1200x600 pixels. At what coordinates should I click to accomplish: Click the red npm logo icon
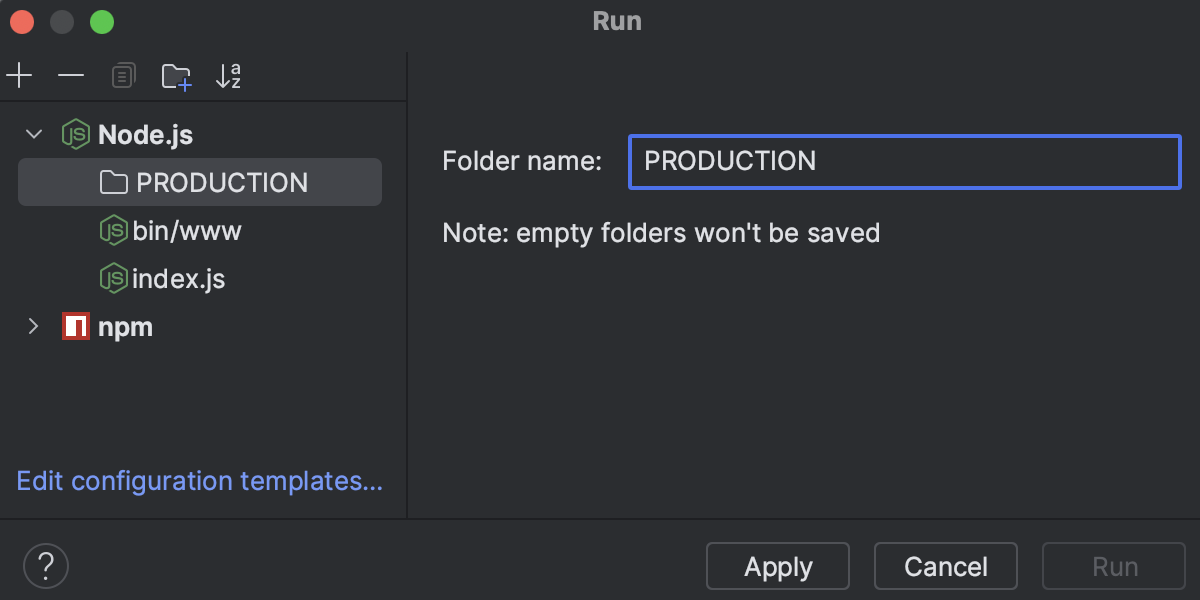pos(76,326)
